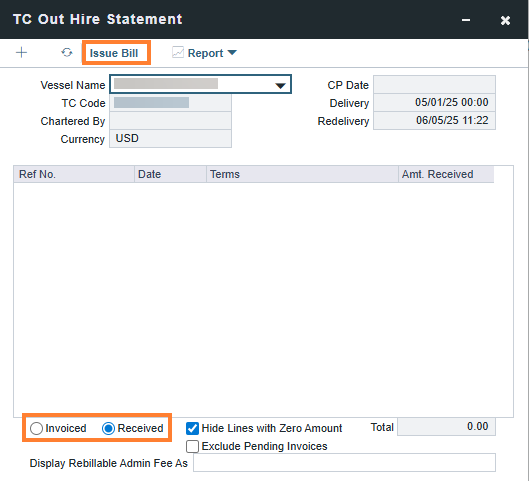Enable Exclude Pending Invoices checkbox
This screenshot has width=529, height=481.
click(192, 446)
